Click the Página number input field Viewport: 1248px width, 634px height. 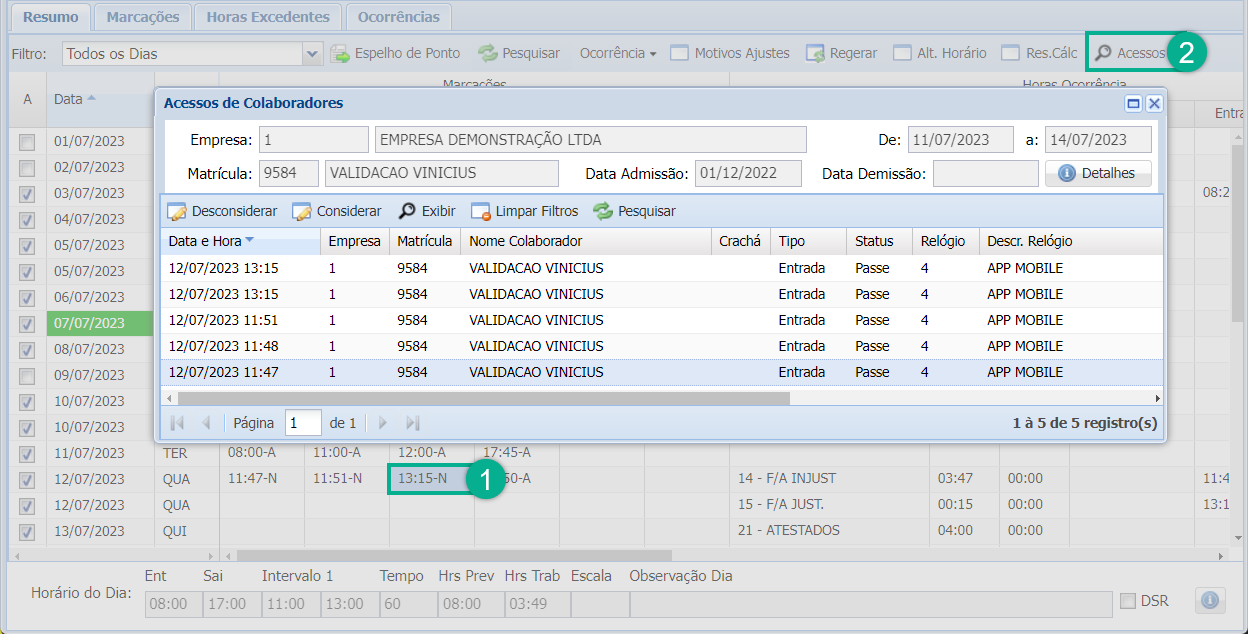tap(303, 423)
